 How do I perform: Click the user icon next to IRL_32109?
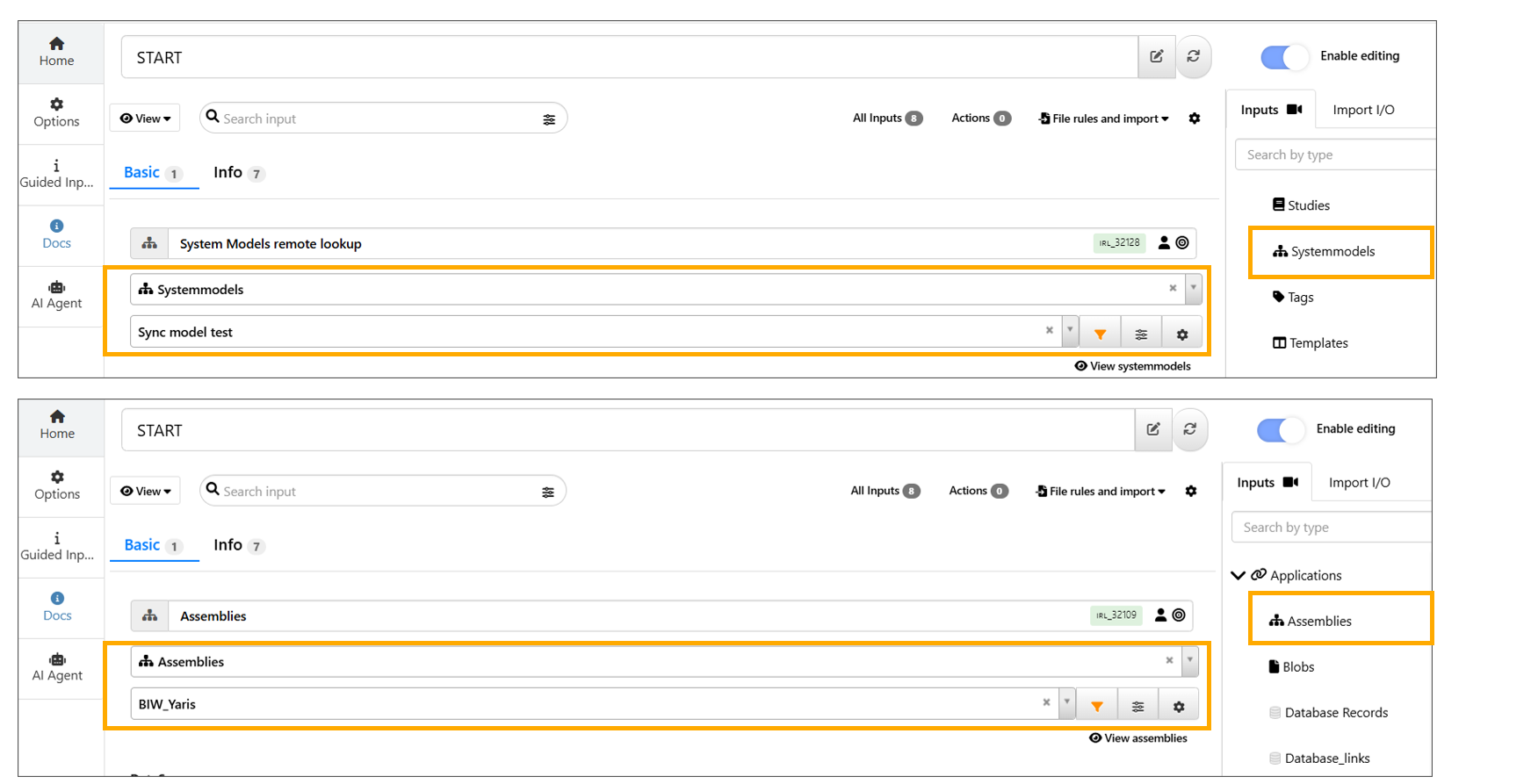pyautogui.click(x=1160, y=615)
